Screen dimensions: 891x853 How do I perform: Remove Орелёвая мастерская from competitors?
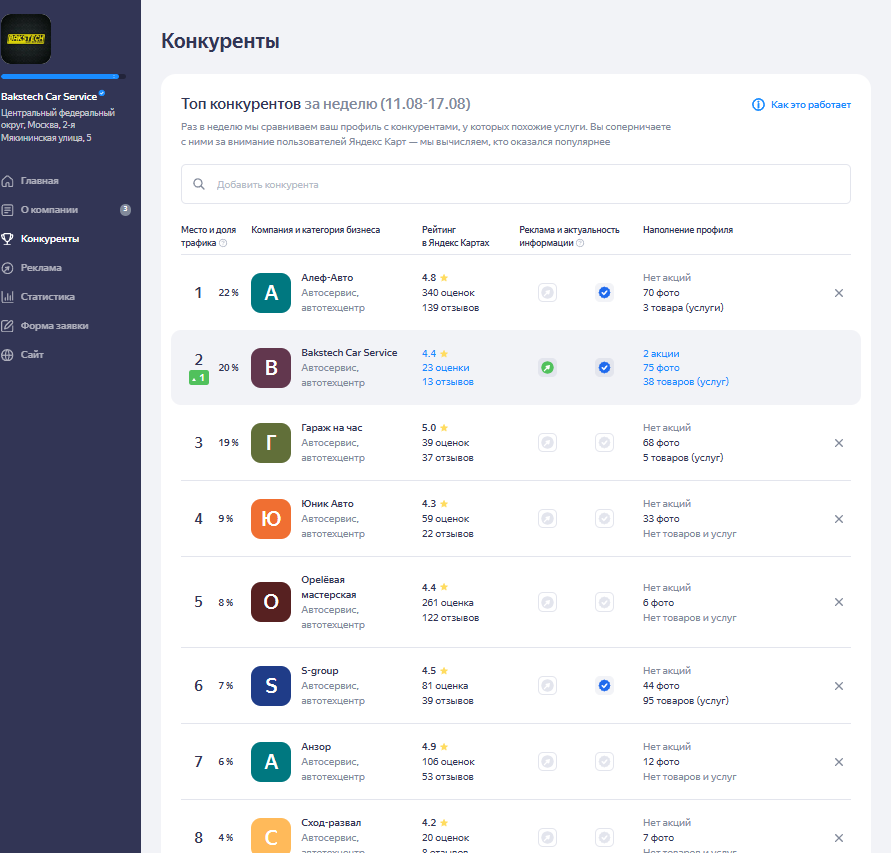click(839, 602)
